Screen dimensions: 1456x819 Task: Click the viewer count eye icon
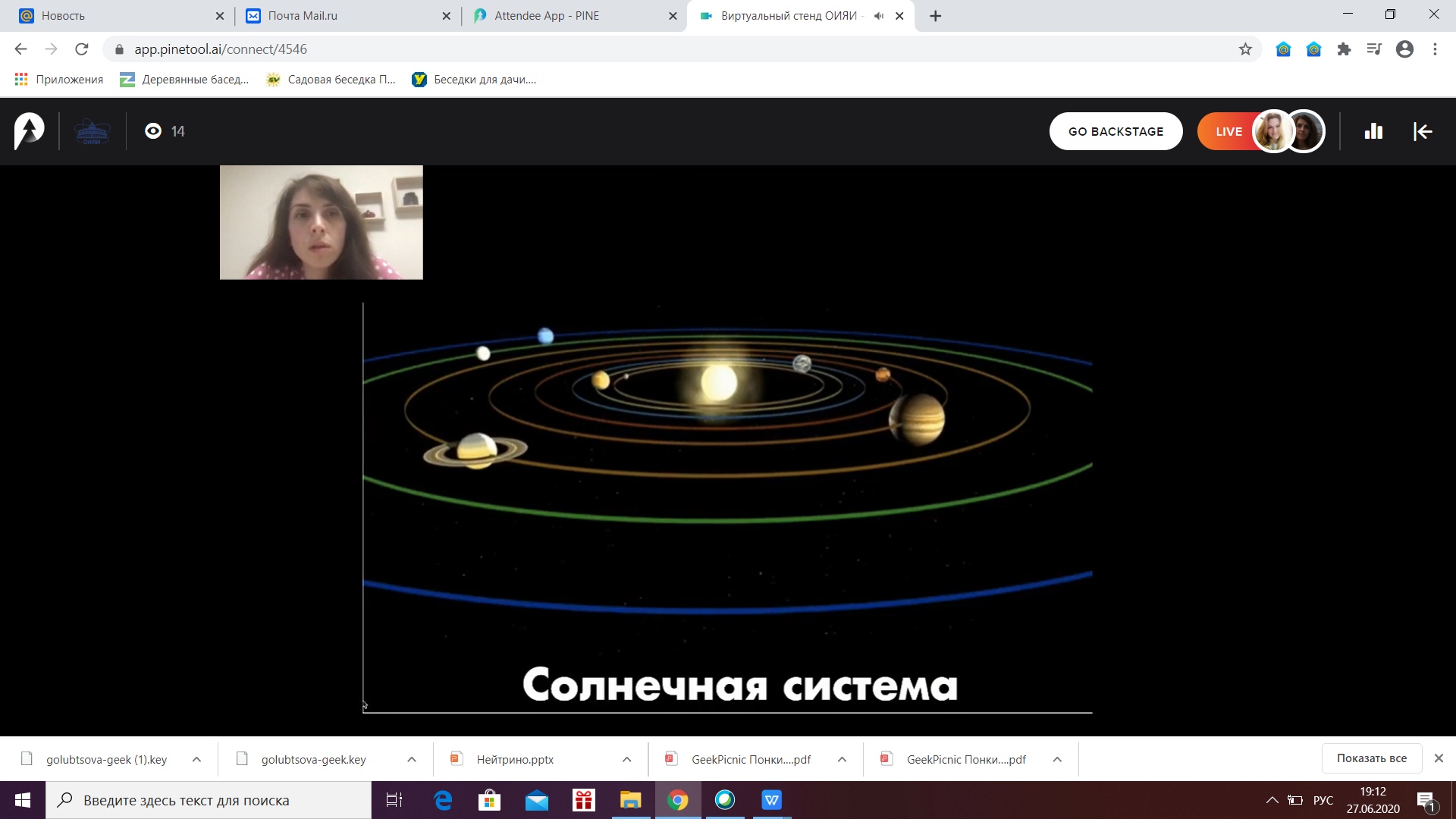coord(153,131)
